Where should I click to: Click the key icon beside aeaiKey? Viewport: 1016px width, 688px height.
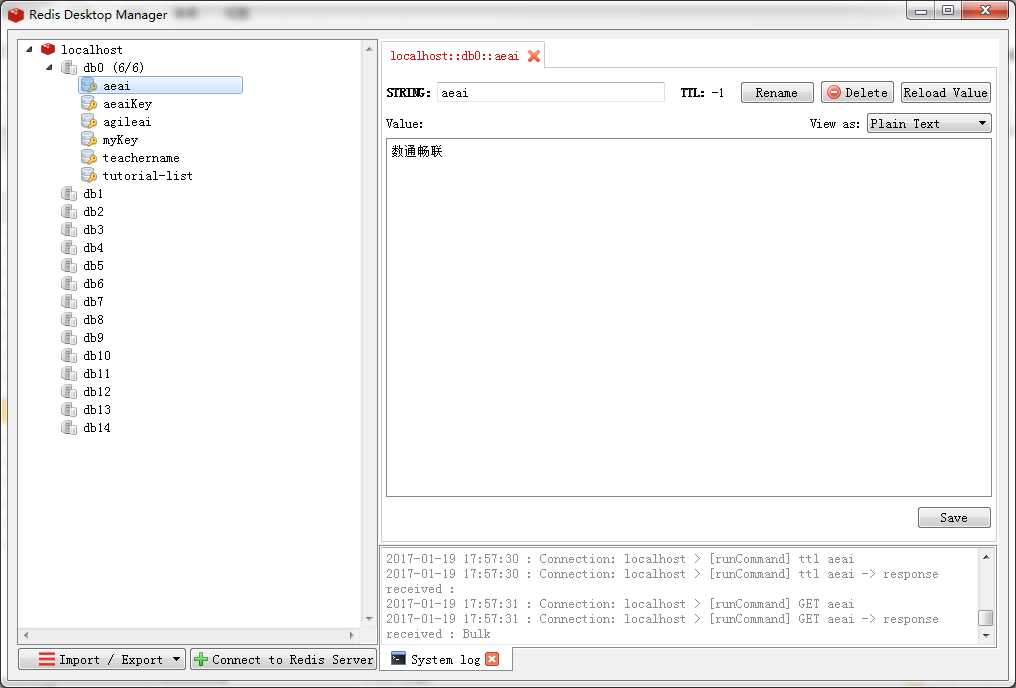(x=89, y=104)
